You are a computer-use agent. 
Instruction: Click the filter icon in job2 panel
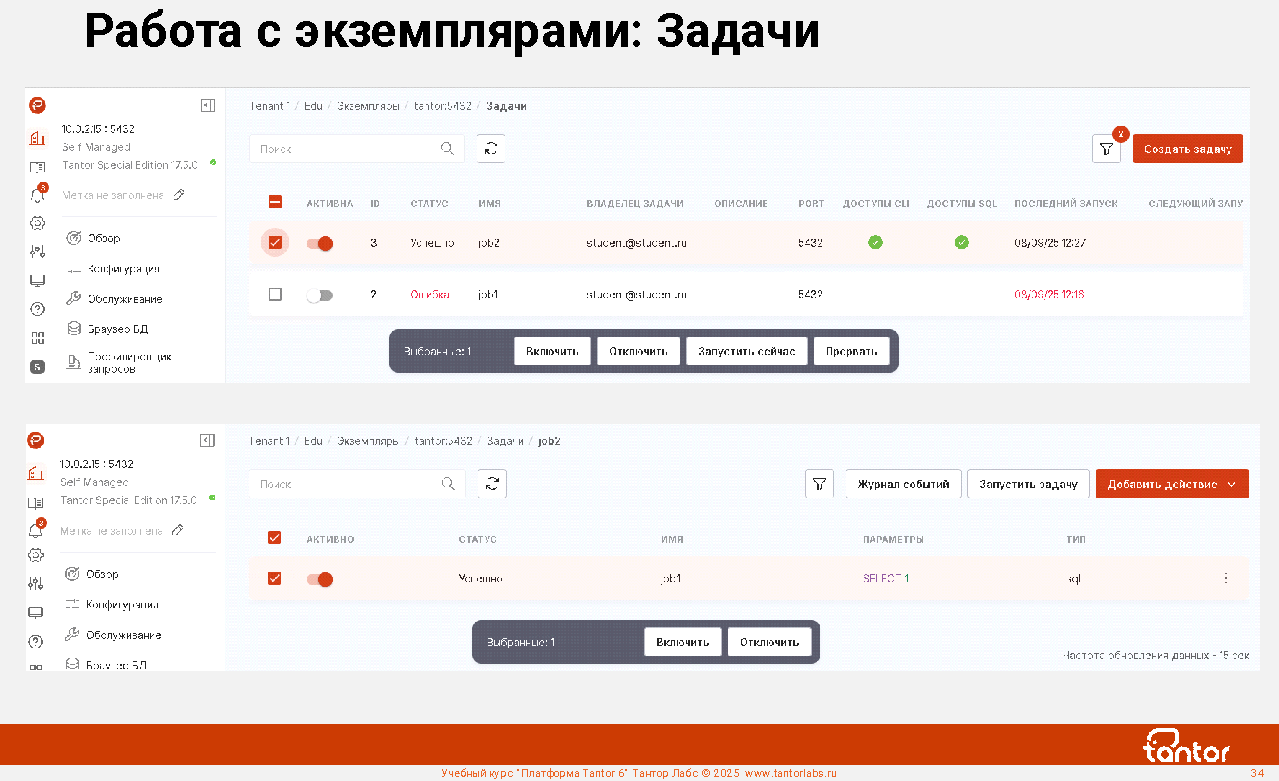[819, 484]
